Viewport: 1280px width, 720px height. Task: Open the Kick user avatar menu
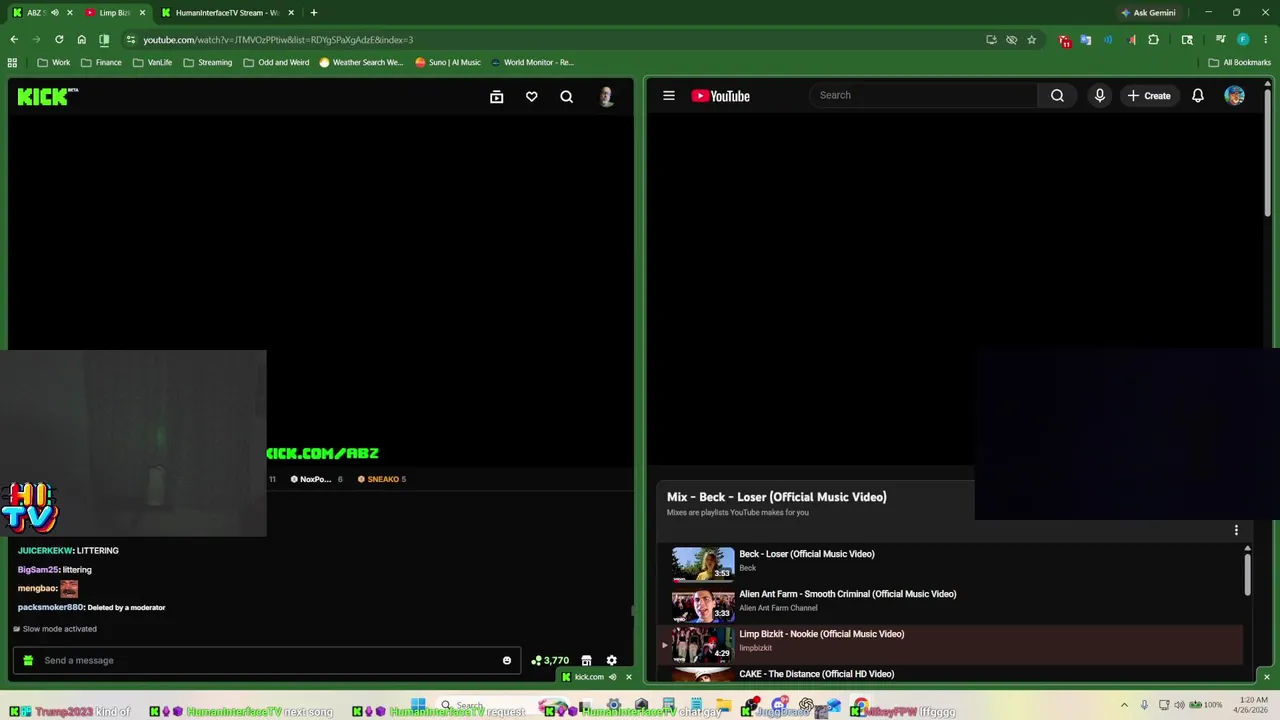coord(606,97)
